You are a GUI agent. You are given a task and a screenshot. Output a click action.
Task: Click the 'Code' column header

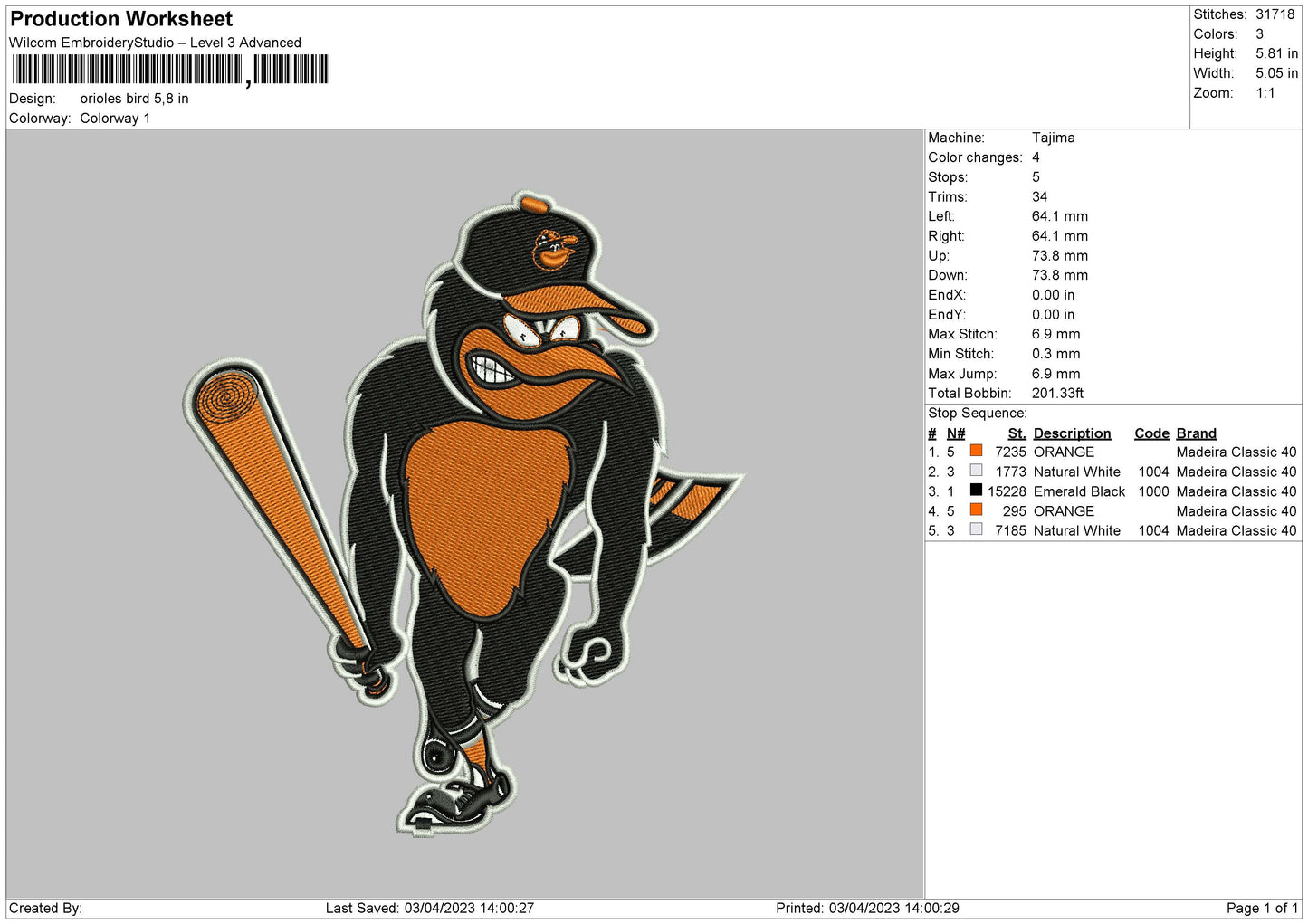pos(1151,433)
